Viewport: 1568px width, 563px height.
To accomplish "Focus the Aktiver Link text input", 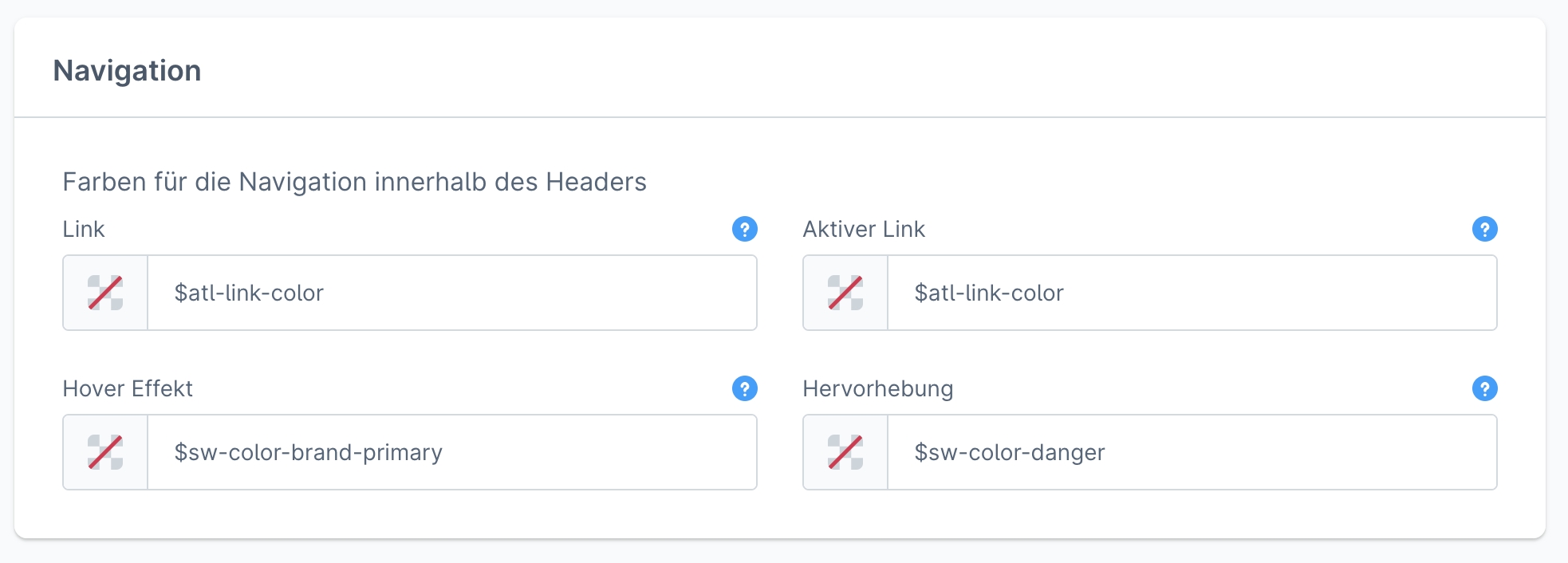I will (1192, 293).
